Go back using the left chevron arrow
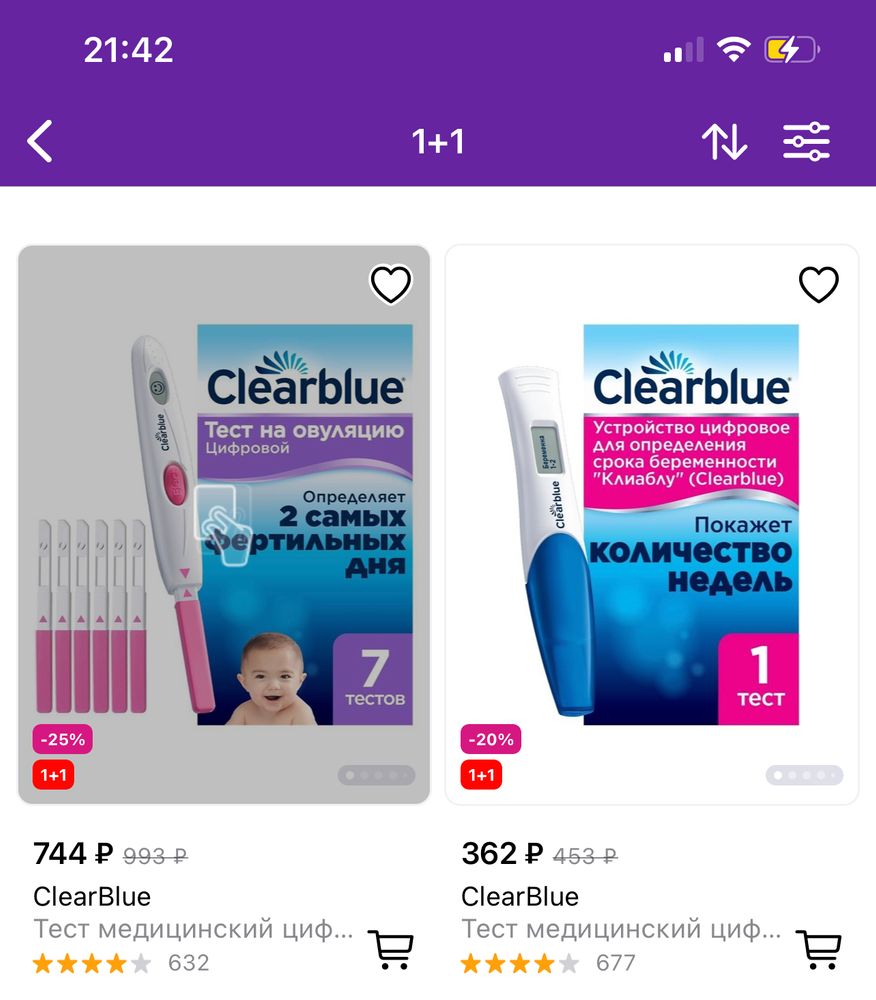 pyautogui.click(x=40, y=142)
